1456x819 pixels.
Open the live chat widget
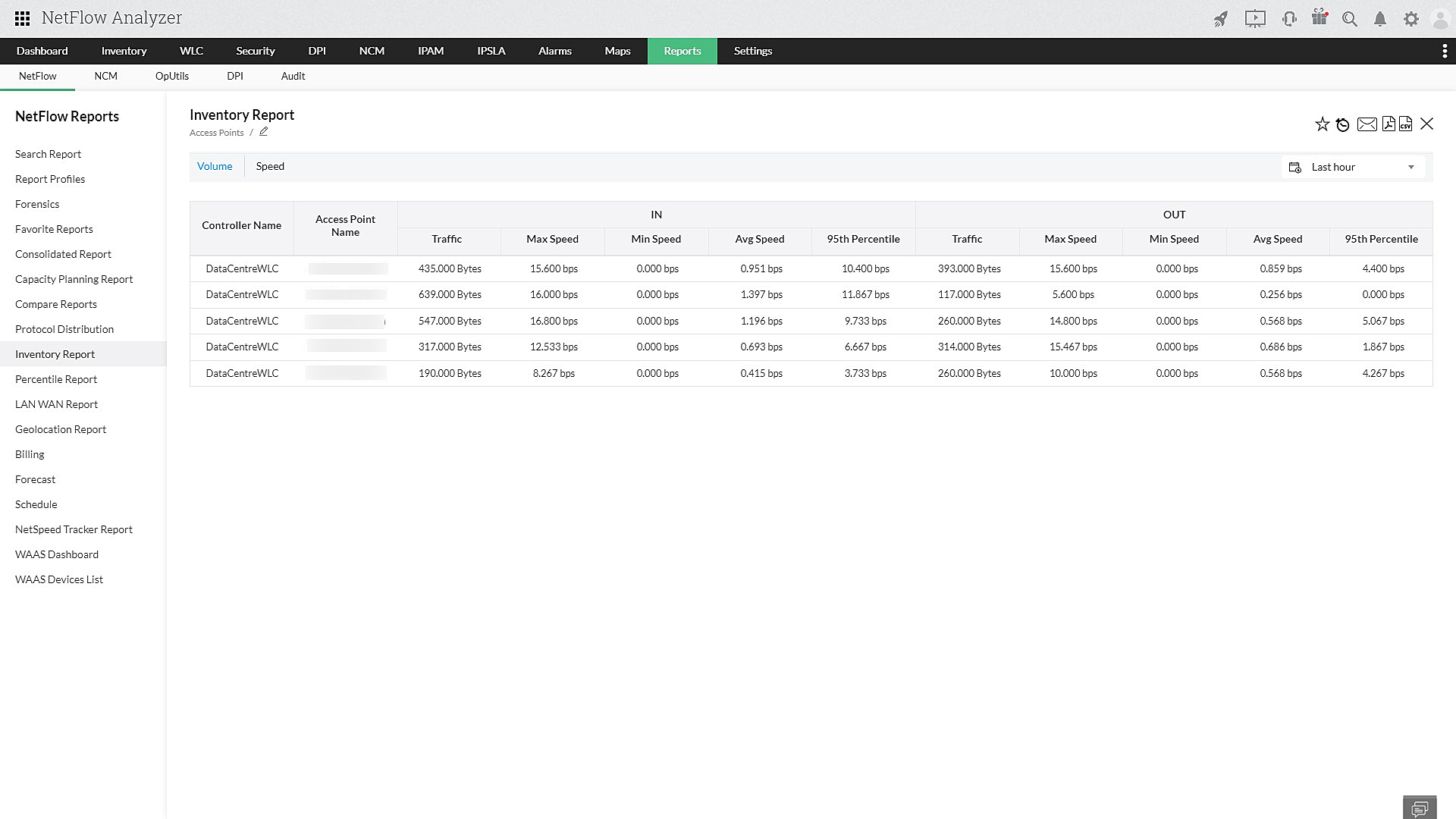[x=1420, y=808]
